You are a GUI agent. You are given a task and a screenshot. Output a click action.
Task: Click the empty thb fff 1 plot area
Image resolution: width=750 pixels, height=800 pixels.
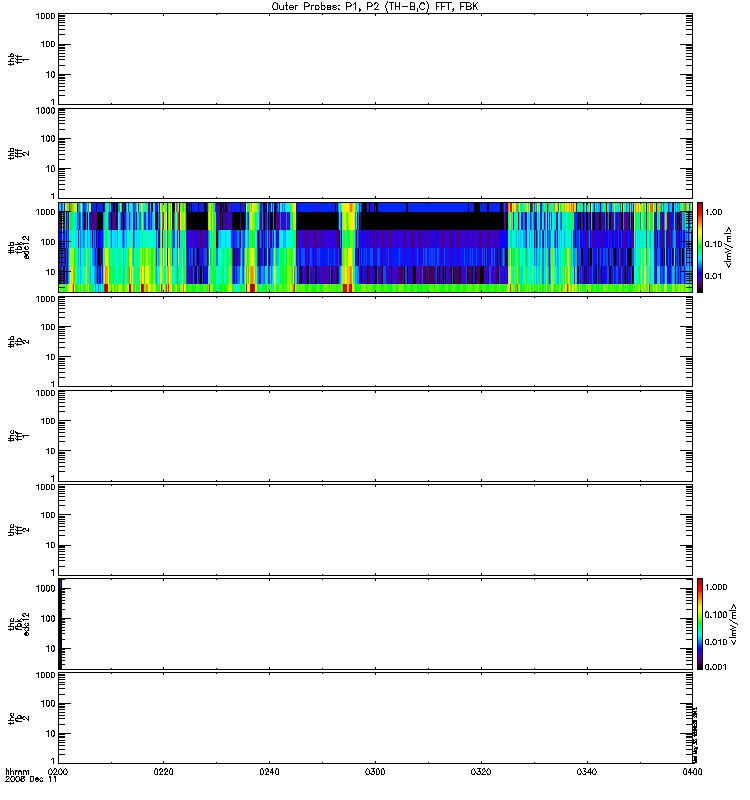click(376, 59)
